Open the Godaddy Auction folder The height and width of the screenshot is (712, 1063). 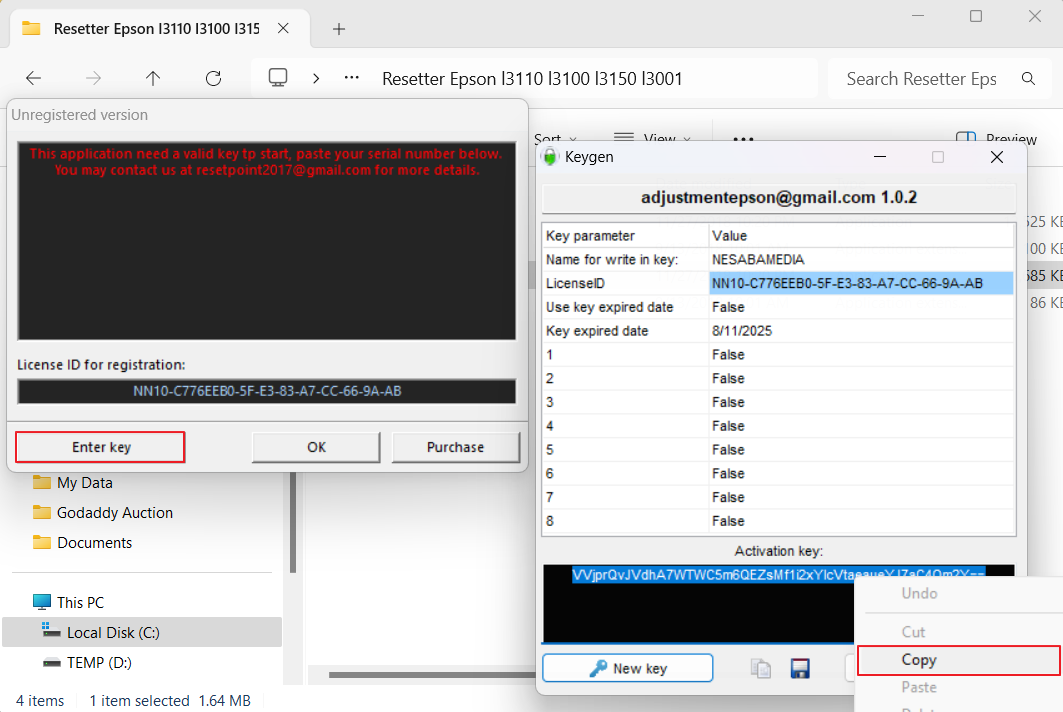[115, 512]
